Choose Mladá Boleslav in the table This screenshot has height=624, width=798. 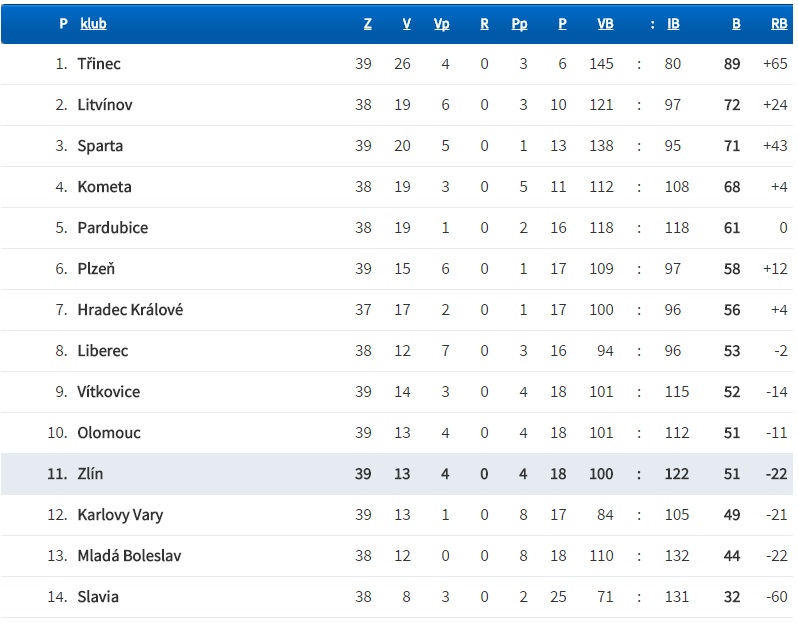tap(129, 556)
